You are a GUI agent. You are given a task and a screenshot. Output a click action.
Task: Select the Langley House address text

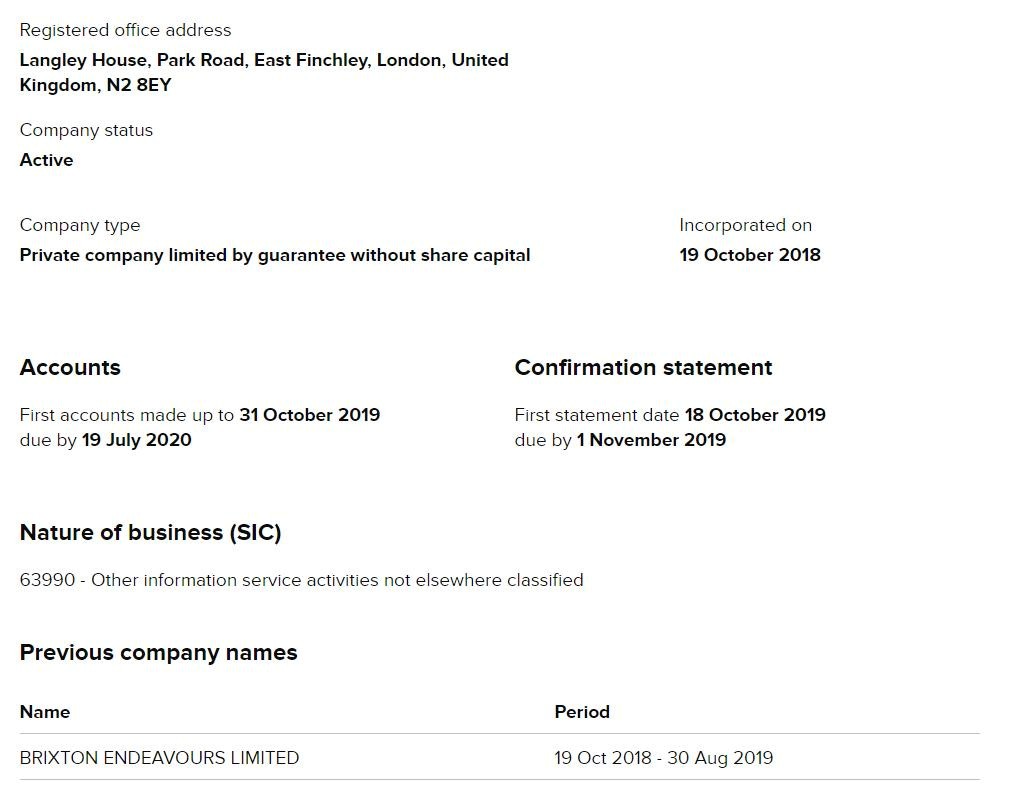[x=264, y=72]
